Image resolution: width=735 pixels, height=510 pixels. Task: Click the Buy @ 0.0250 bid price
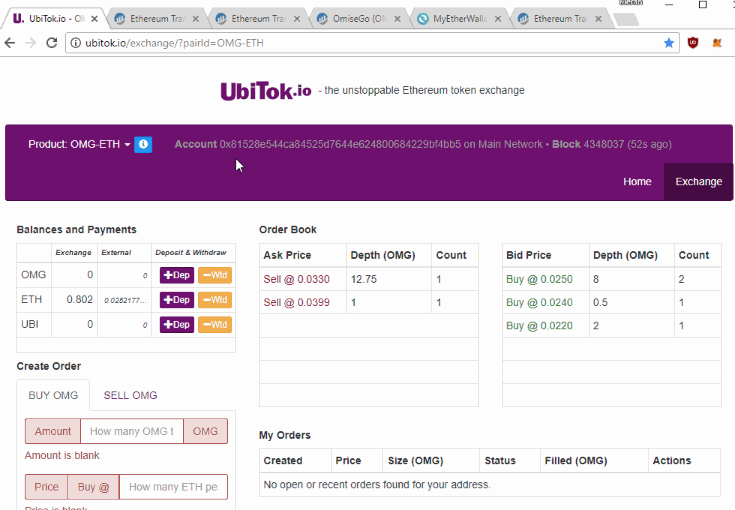pyautogui.click(x=539, y=279)
